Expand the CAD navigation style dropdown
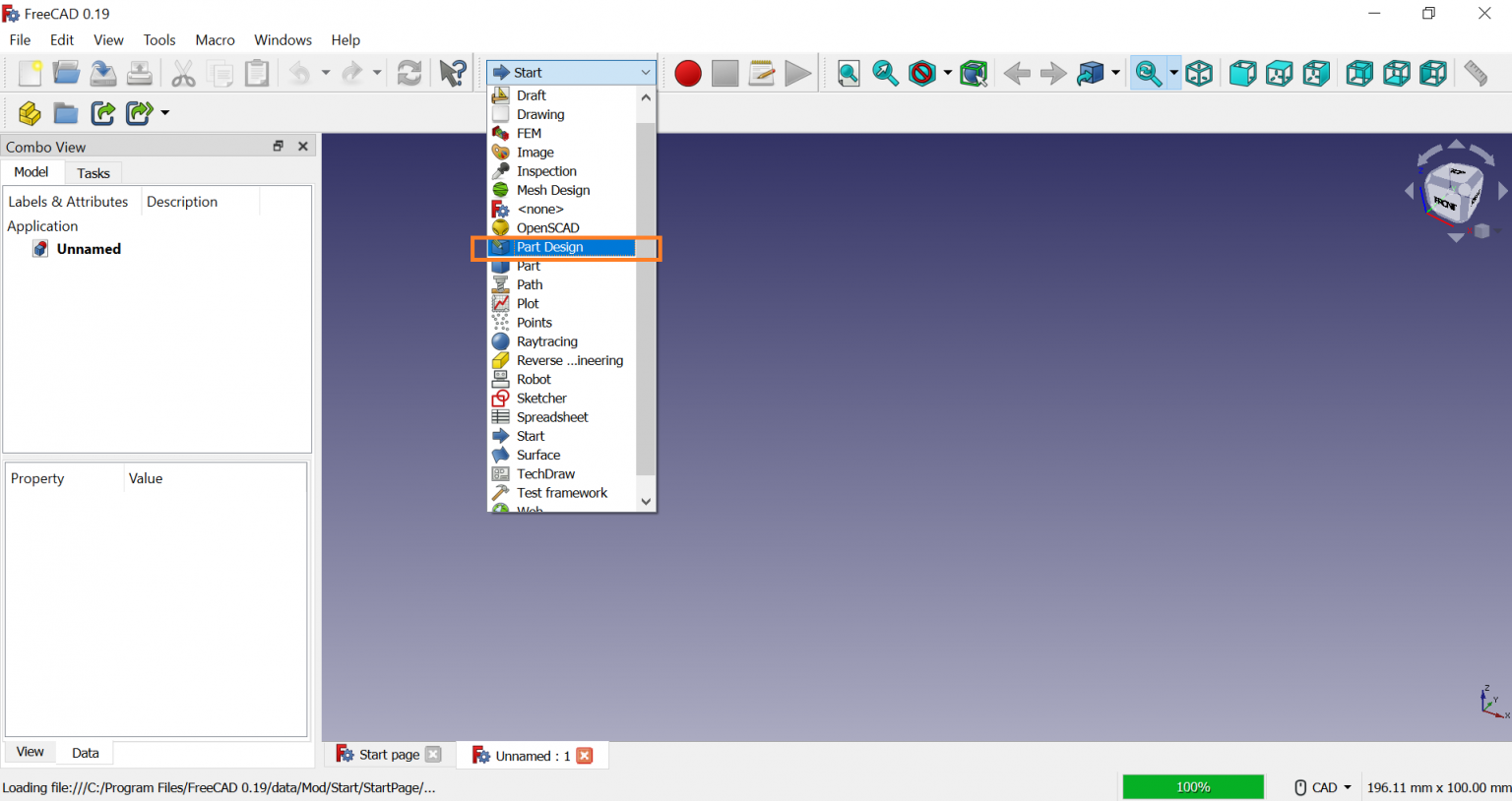The height and width of the screenshot is (801, 1512). 1348,787
